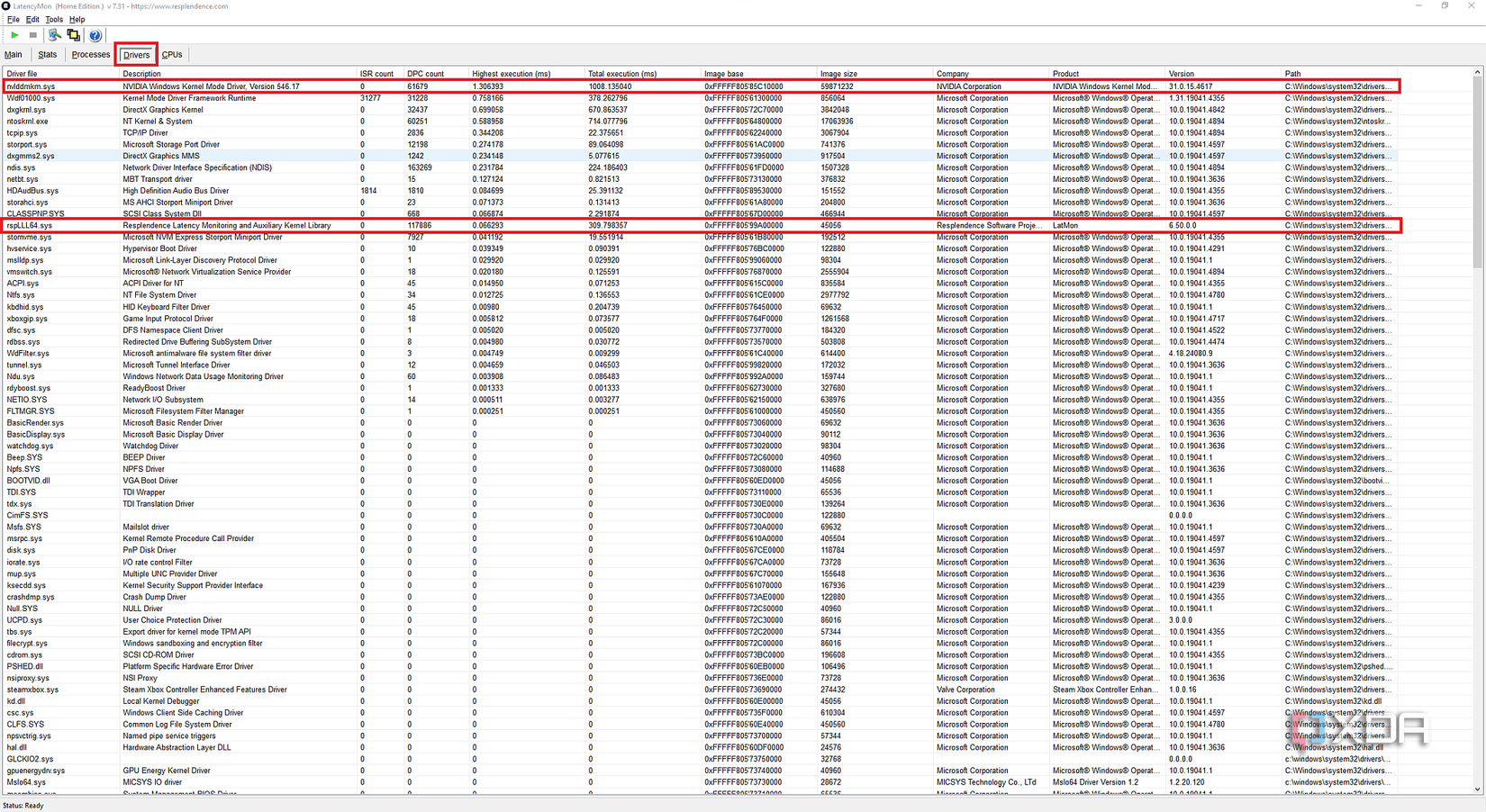1486x812 pixels.
Task: Open help with the question mark icon
Action: point(95,35)
